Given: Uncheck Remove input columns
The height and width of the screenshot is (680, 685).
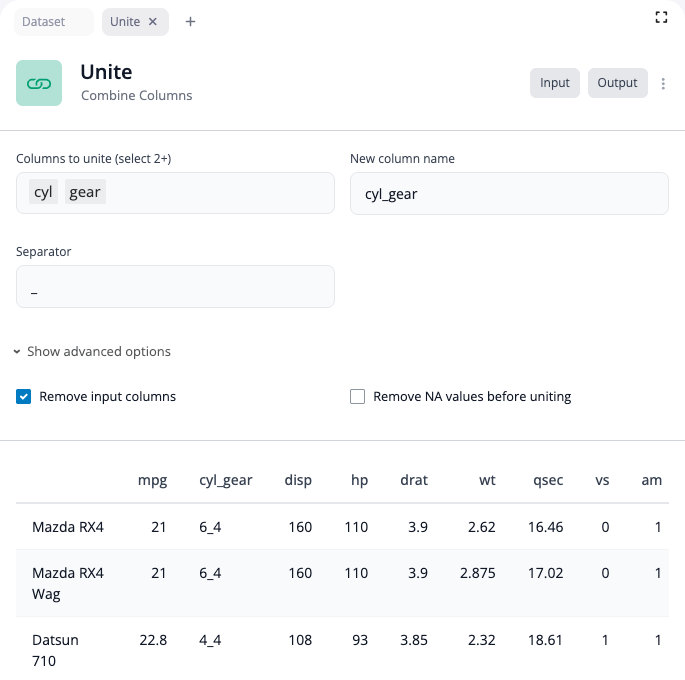Looking at the screenshot, I should tap(24, 397).
